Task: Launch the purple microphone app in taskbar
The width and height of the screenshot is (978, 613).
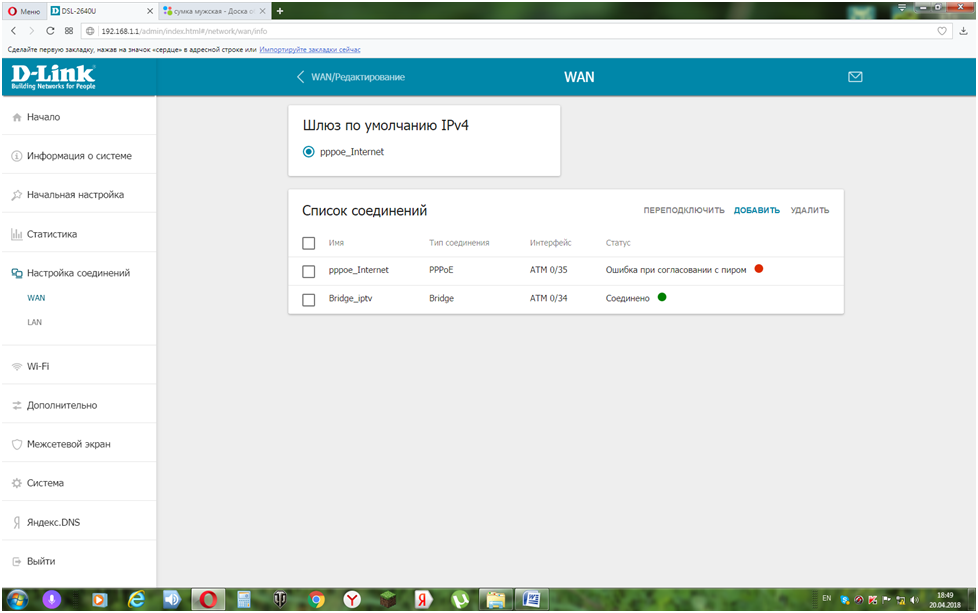Action: 52,599
